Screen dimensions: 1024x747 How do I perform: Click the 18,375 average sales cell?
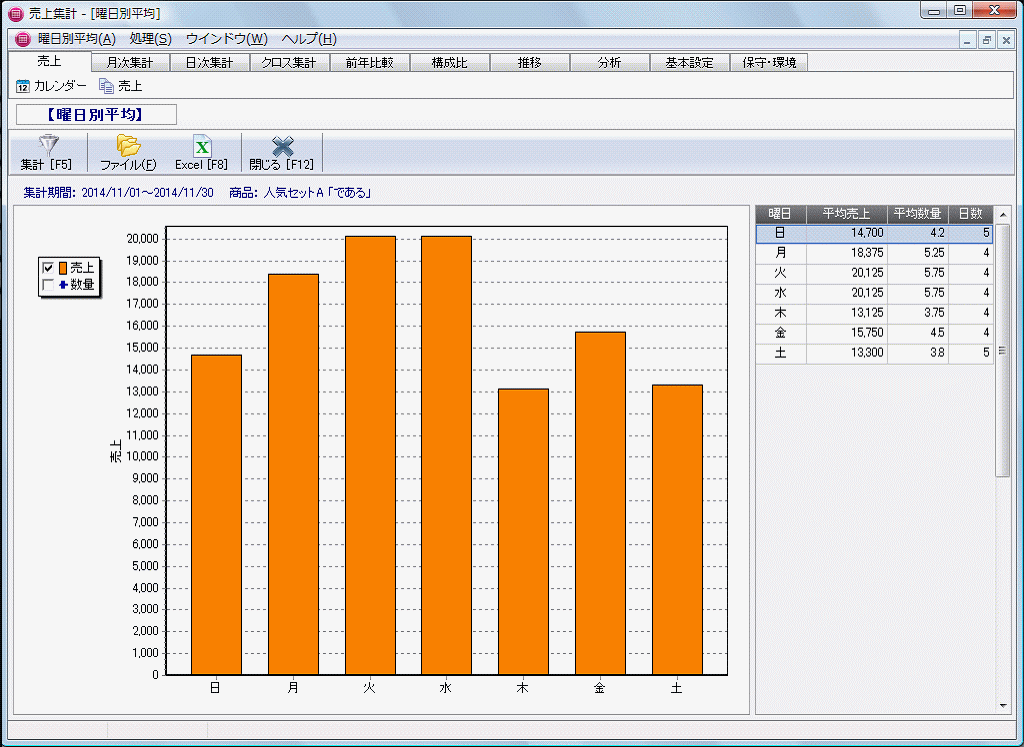(x=846, y=253)
